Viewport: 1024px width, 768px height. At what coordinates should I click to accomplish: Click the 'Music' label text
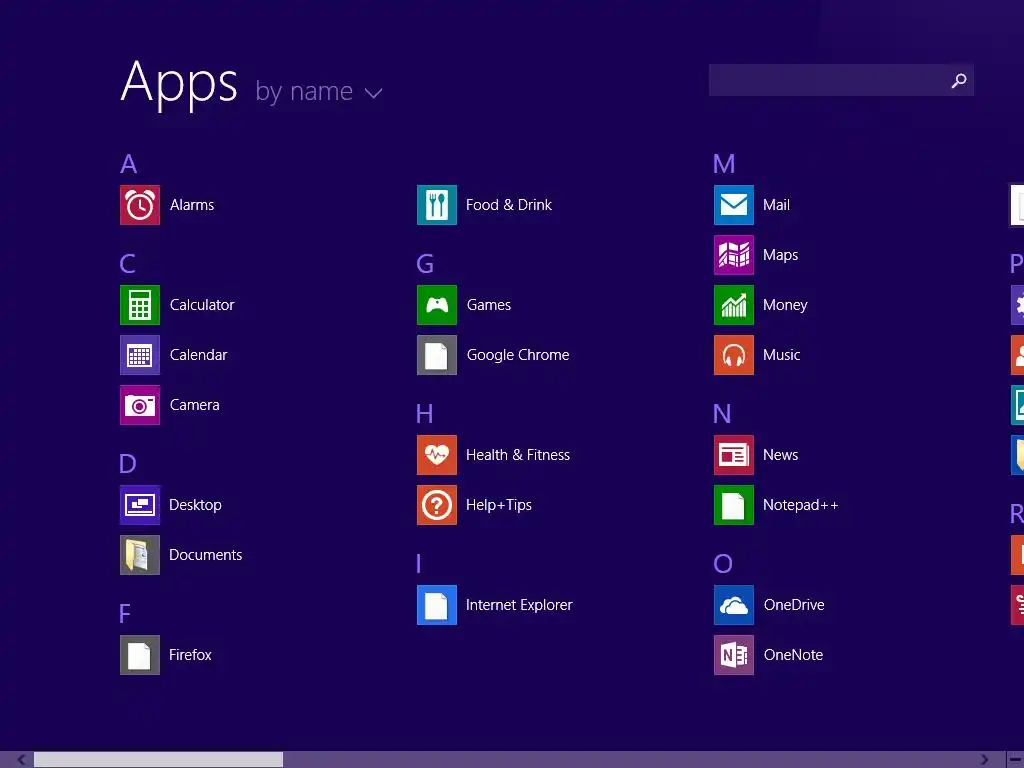click(x=782, y=355)
